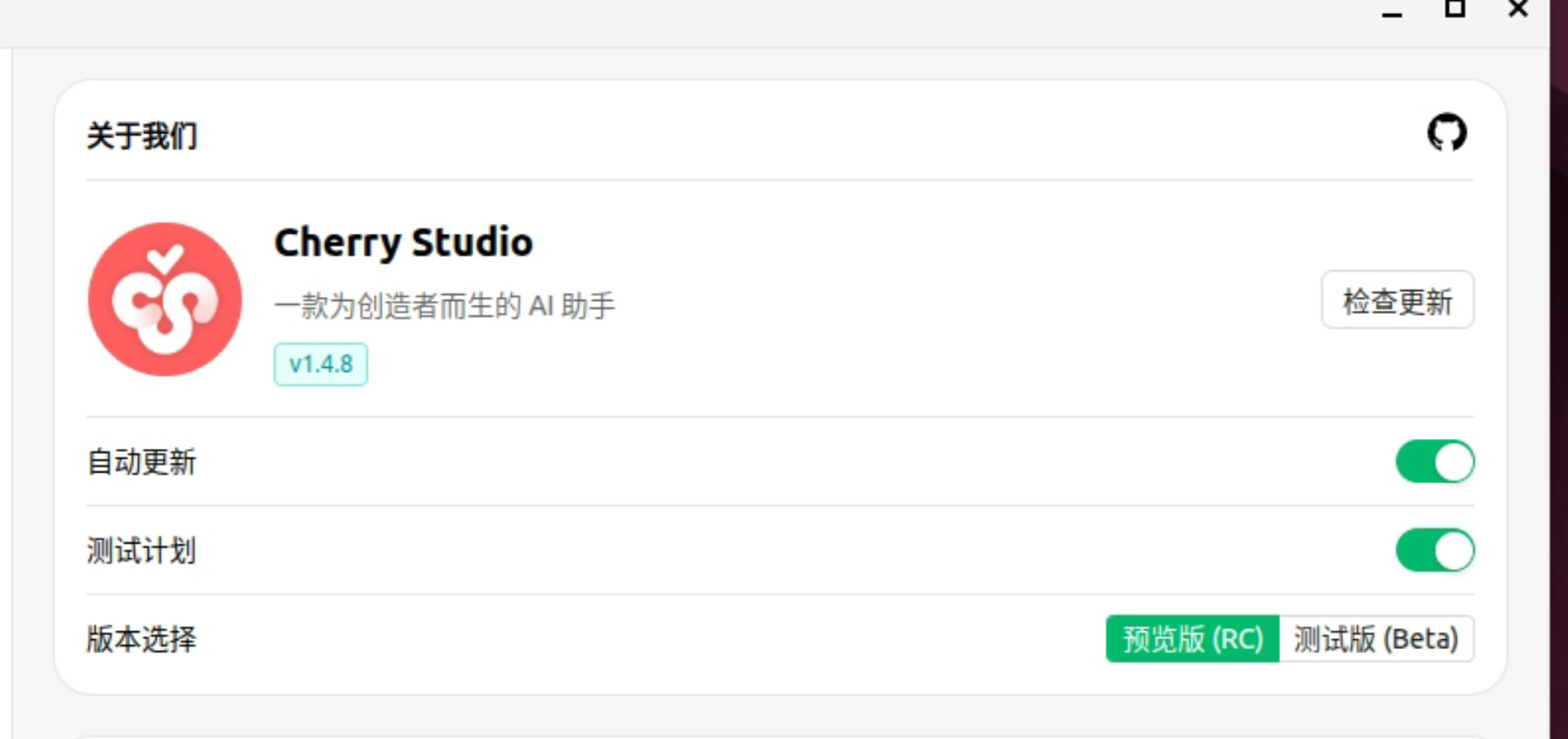Click the Cherry Studio red logo
The image size is (1568, 739).
(165, 299)
